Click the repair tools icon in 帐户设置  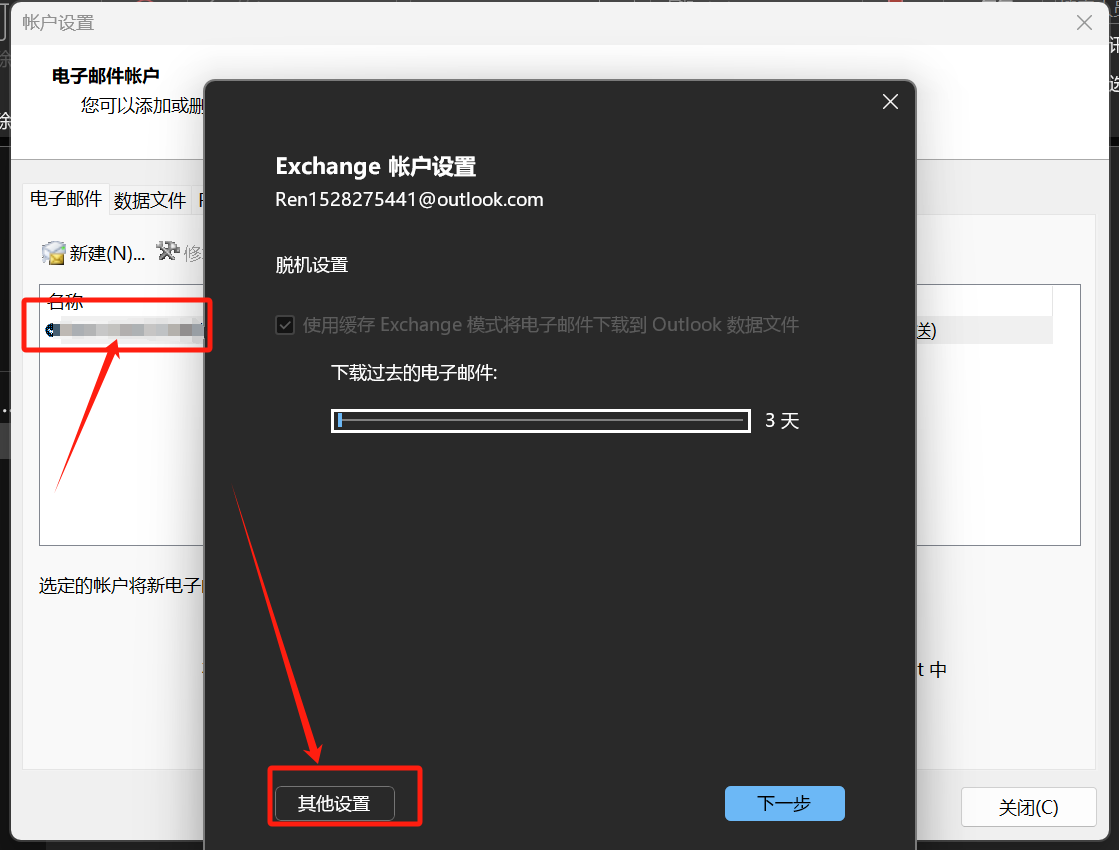(x=168, y=251)
